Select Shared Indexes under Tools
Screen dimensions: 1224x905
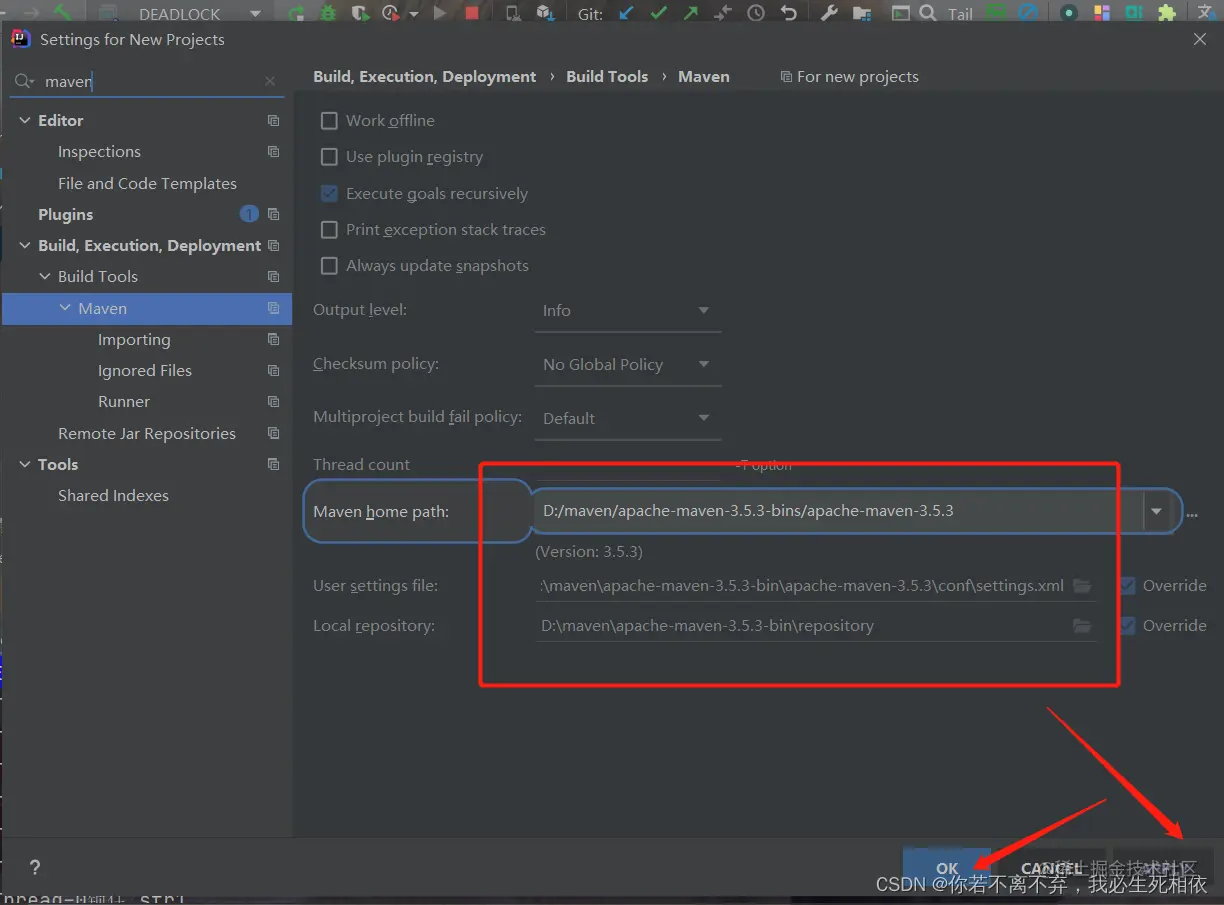coord(113,496)
